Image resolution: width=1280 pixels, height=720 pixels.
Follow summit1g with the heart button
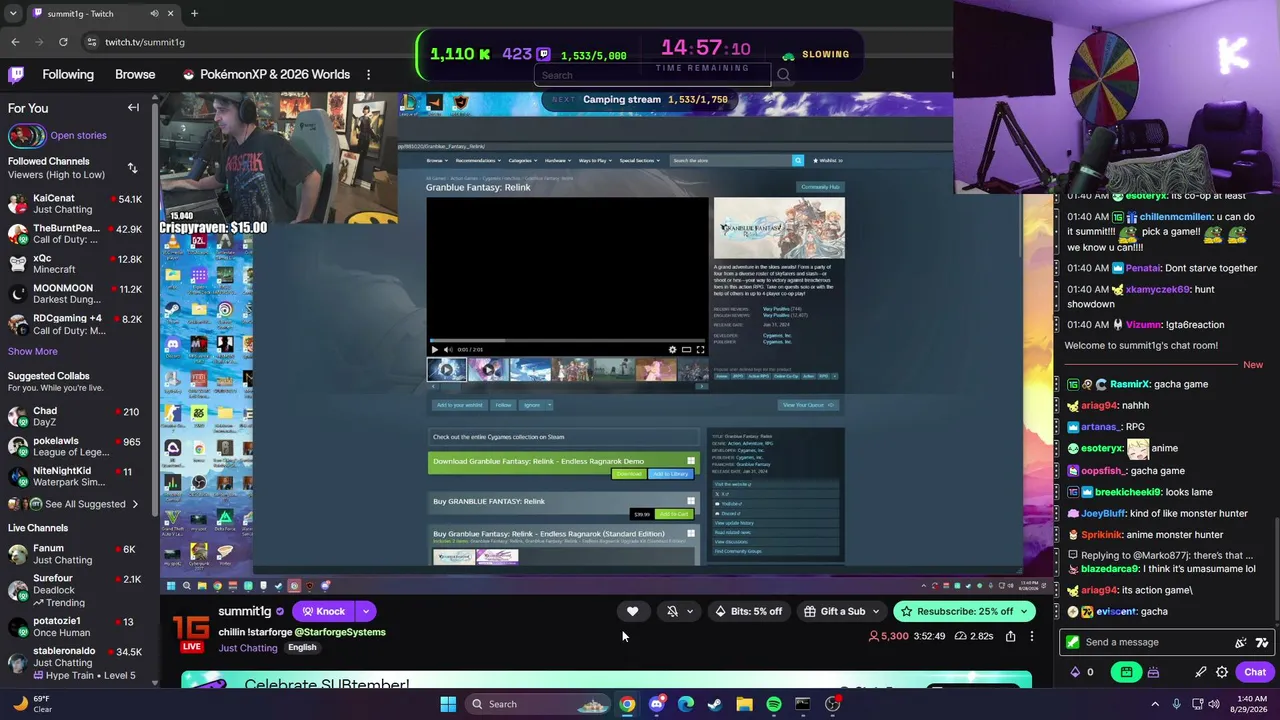(632, 611)
